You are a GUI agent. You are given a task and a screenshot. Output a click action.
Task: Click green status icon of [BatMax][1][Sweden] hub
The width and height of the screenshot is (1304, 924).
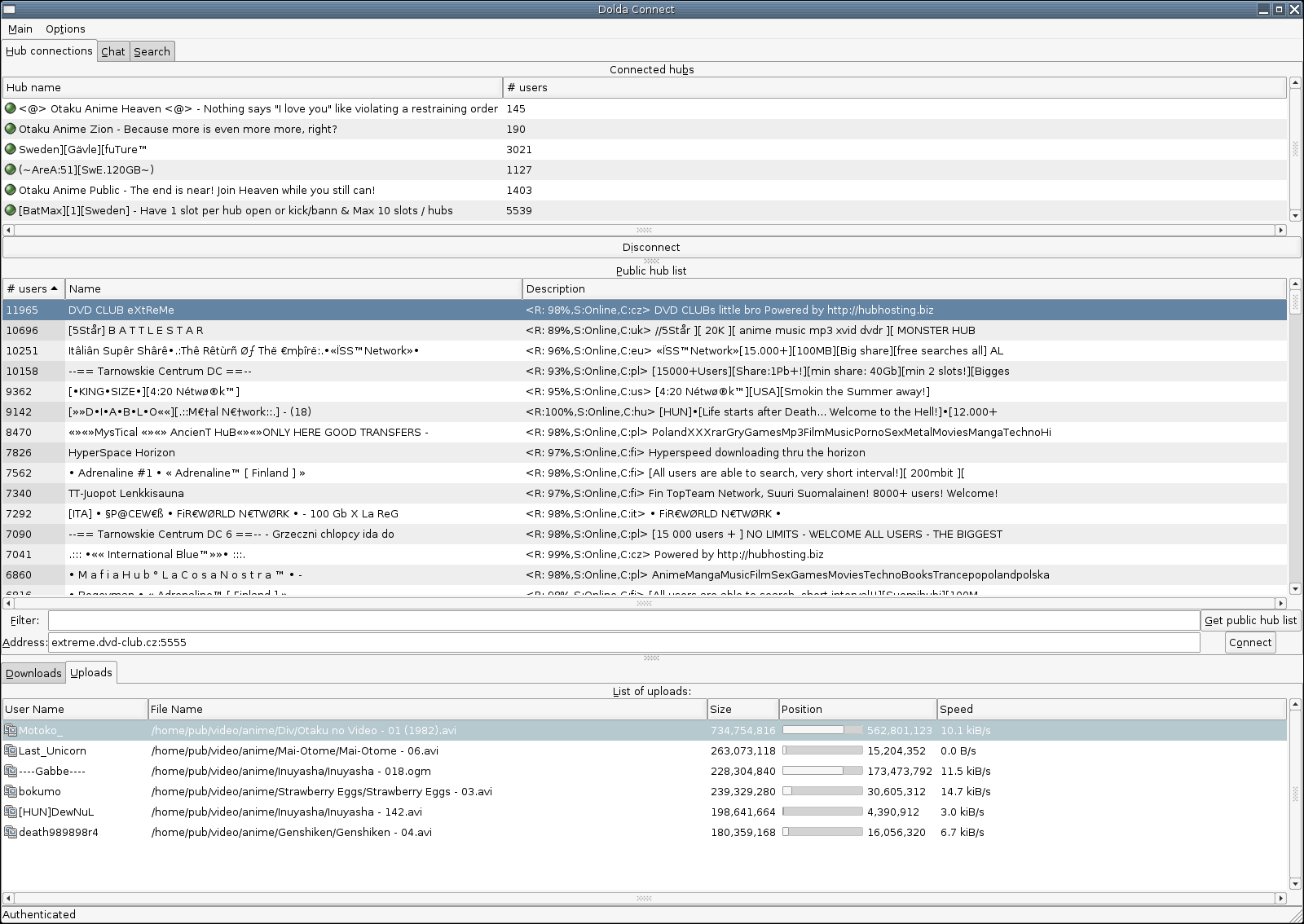[x=11, y=210]
